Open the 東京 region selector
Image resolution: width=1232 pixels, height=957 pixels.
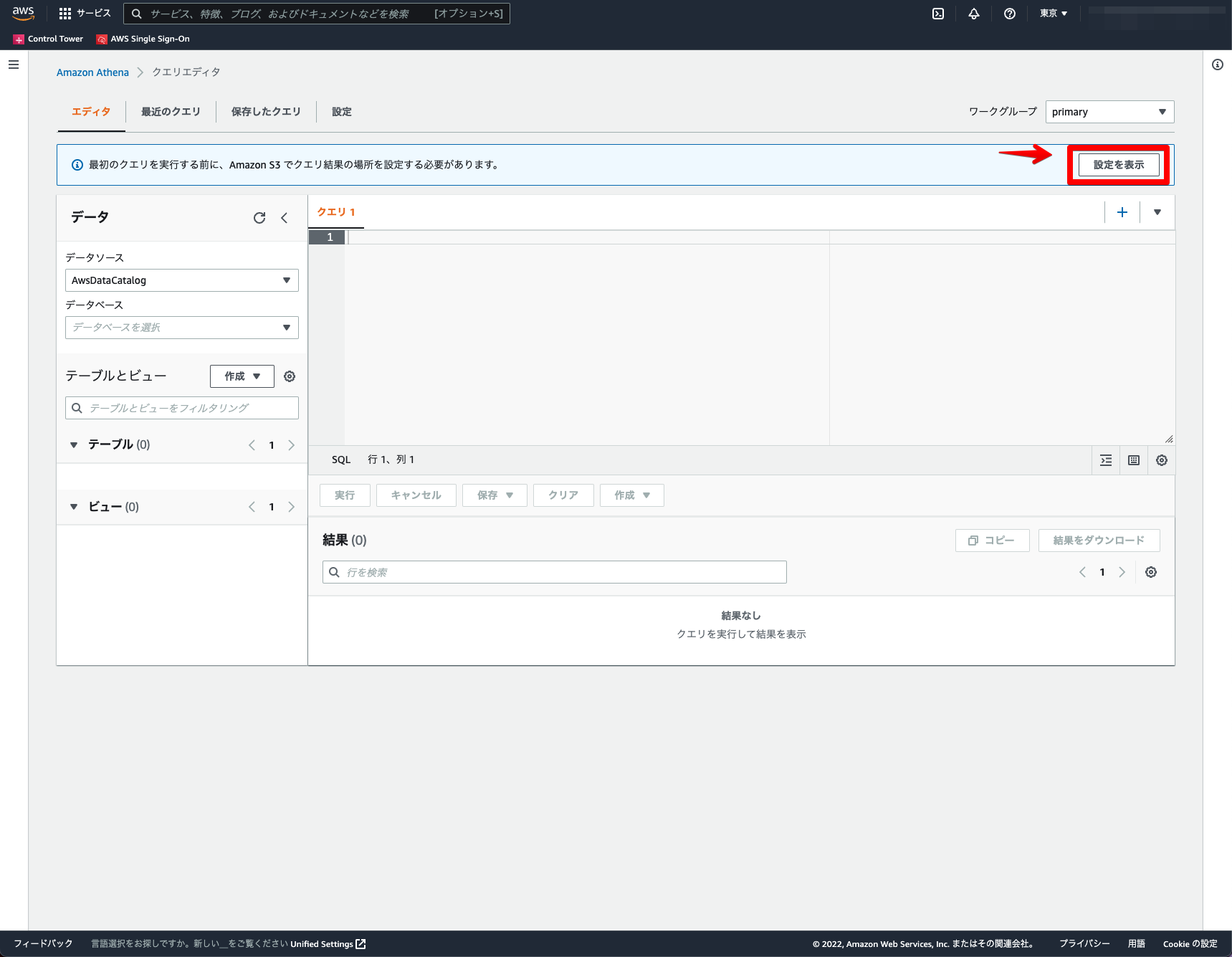pyautogui.click(x=1054, y=14)
